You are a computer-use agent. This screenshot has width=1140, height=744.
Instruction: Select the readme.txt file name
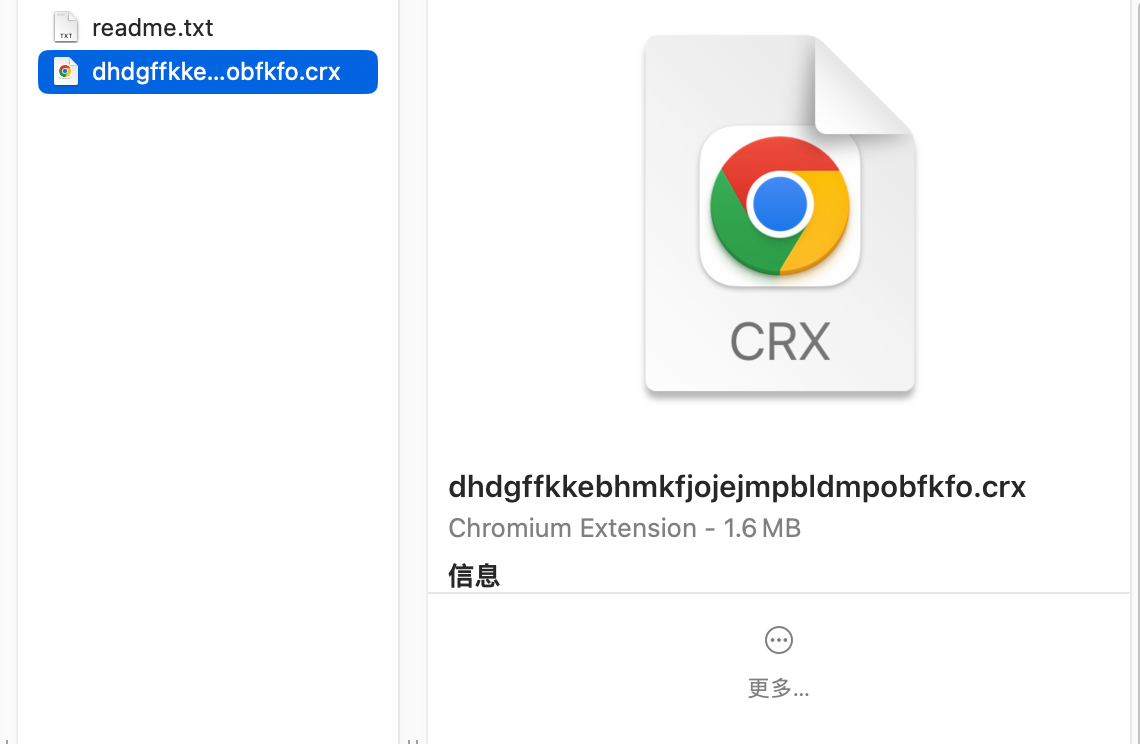(x=152, y=27)
